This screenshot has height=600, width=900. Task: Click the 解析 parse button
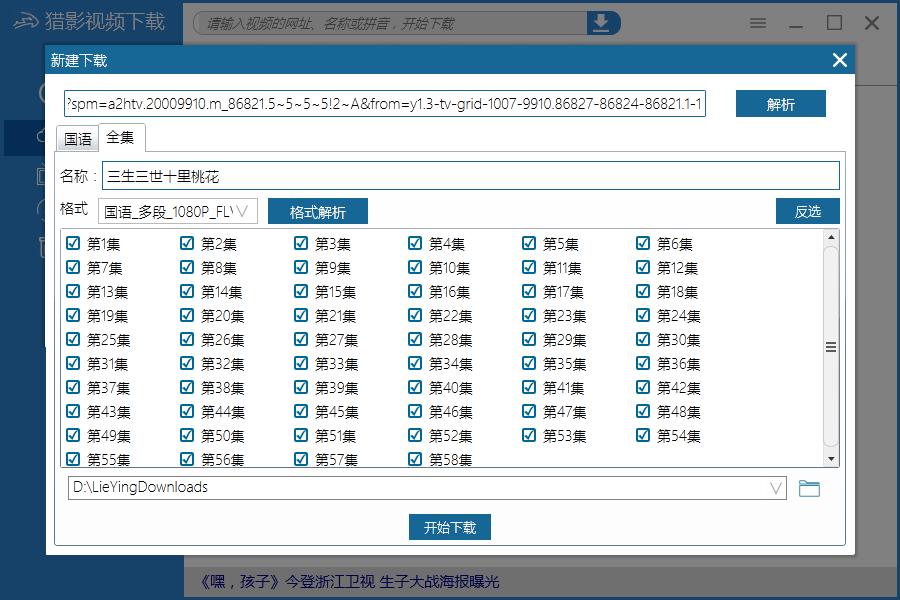click(781, 103)
